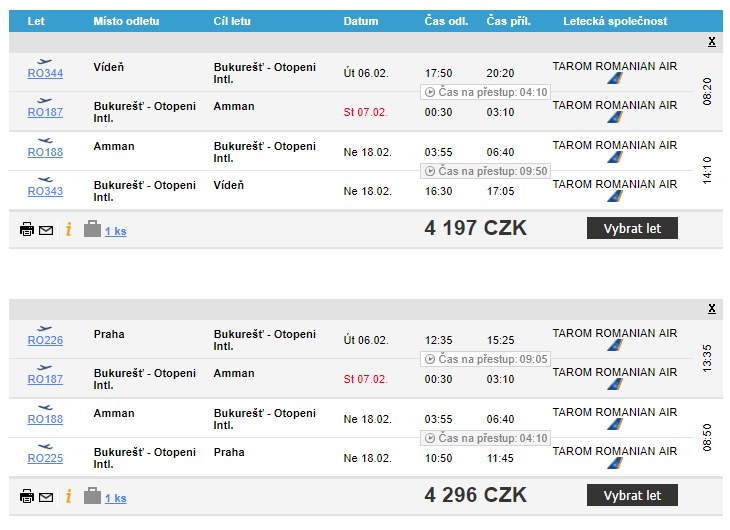730x530 pixels.
Task: Click email icon for 4 197 CZK offer
Action: point(46,230)
